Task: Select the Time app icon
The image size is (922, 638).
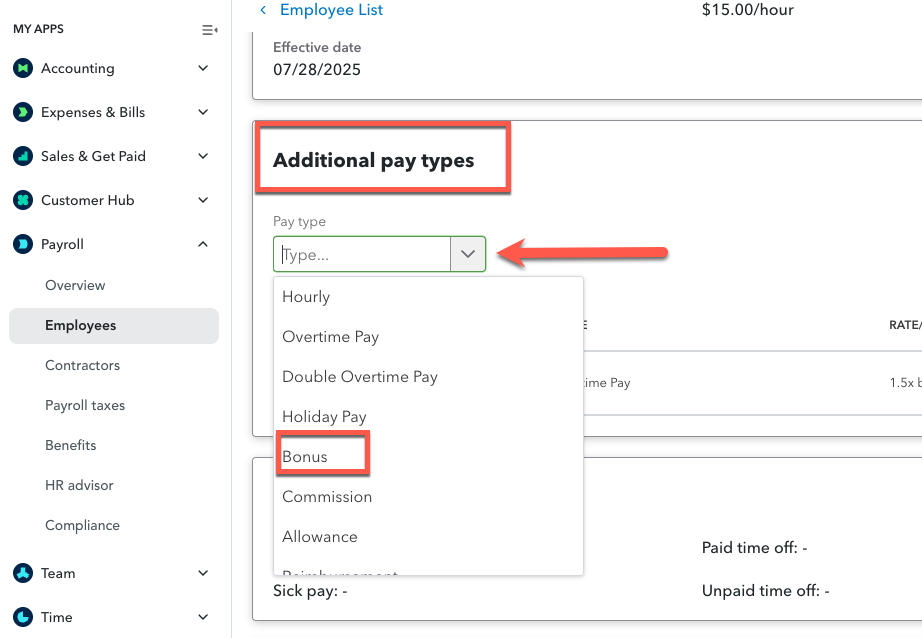Action: [x=23, y=617]
